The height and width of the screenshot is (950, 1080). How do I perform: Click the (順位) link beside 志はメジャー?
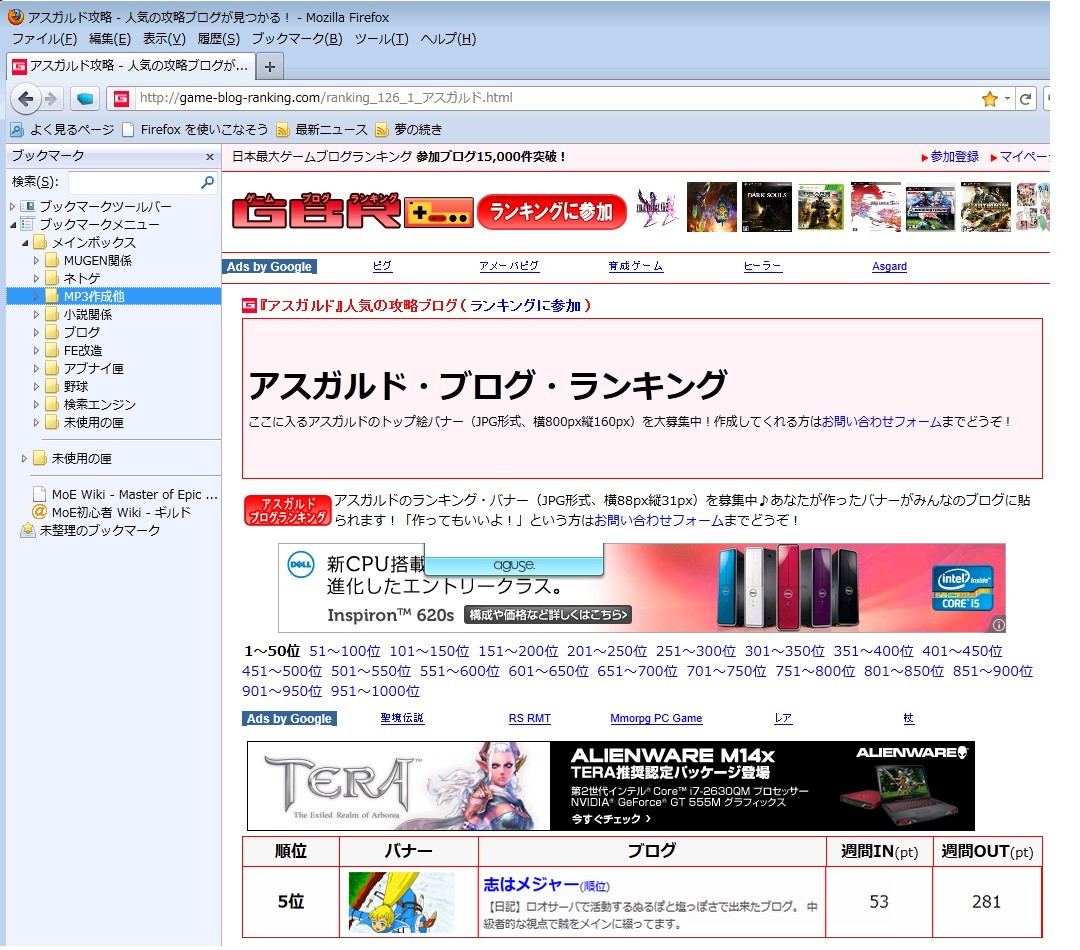[595, 886]
